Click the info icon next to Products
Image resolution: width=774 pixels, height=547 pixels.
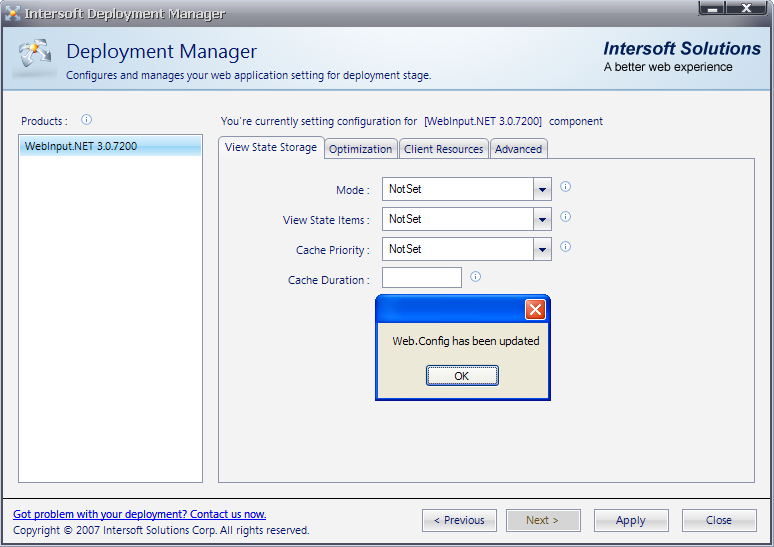pos(86,120)
